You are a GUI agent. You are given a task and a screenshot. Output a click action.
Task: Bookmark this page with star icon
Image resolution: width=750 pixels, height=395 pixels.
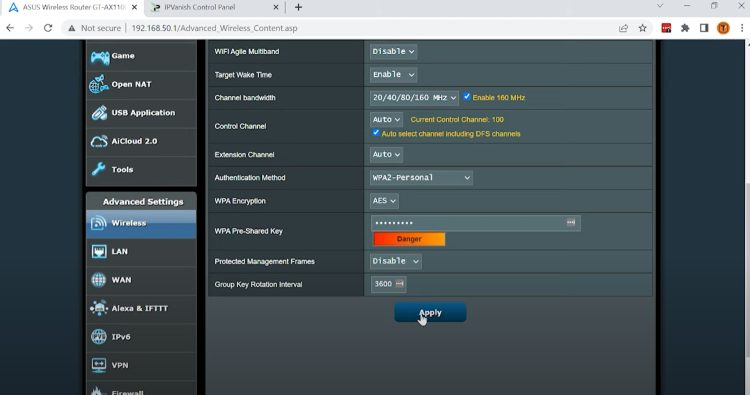tap(642, 28)
